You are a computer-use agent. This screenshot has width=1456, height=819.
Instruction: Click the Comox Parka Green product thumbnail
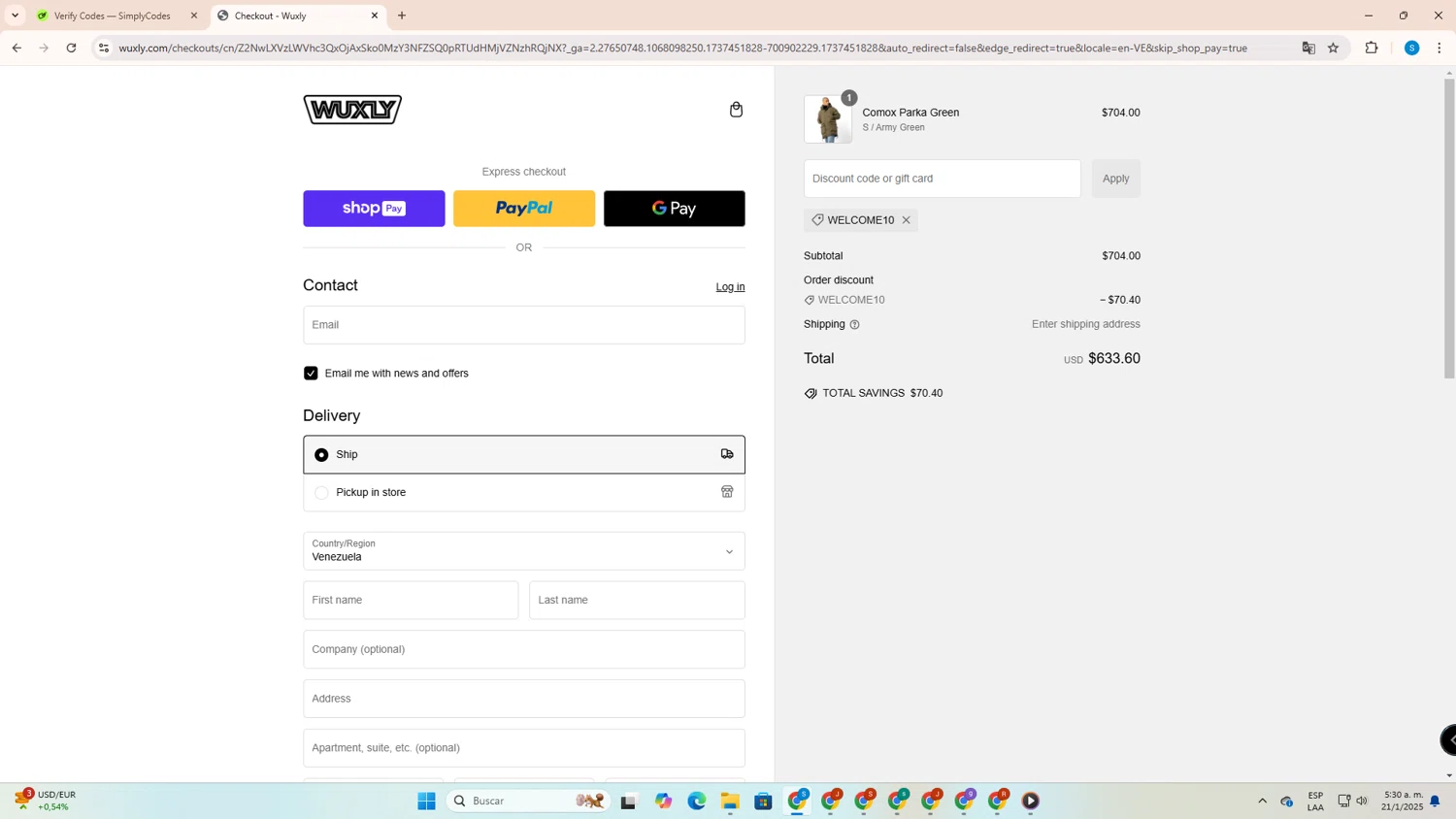pyautogui.click(x=828, y=119)
